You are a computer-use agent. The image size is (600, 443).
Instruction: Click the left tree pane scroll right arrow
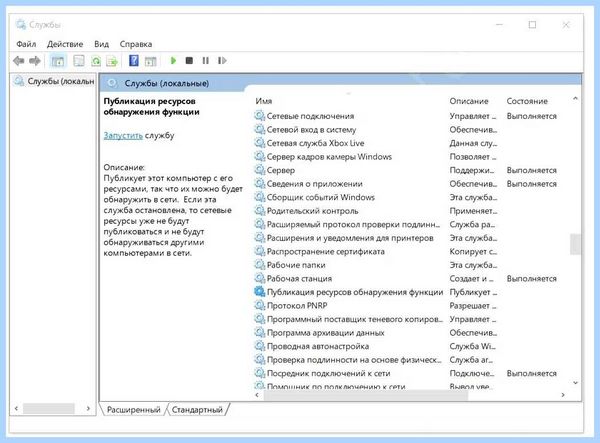pos(88,409)
